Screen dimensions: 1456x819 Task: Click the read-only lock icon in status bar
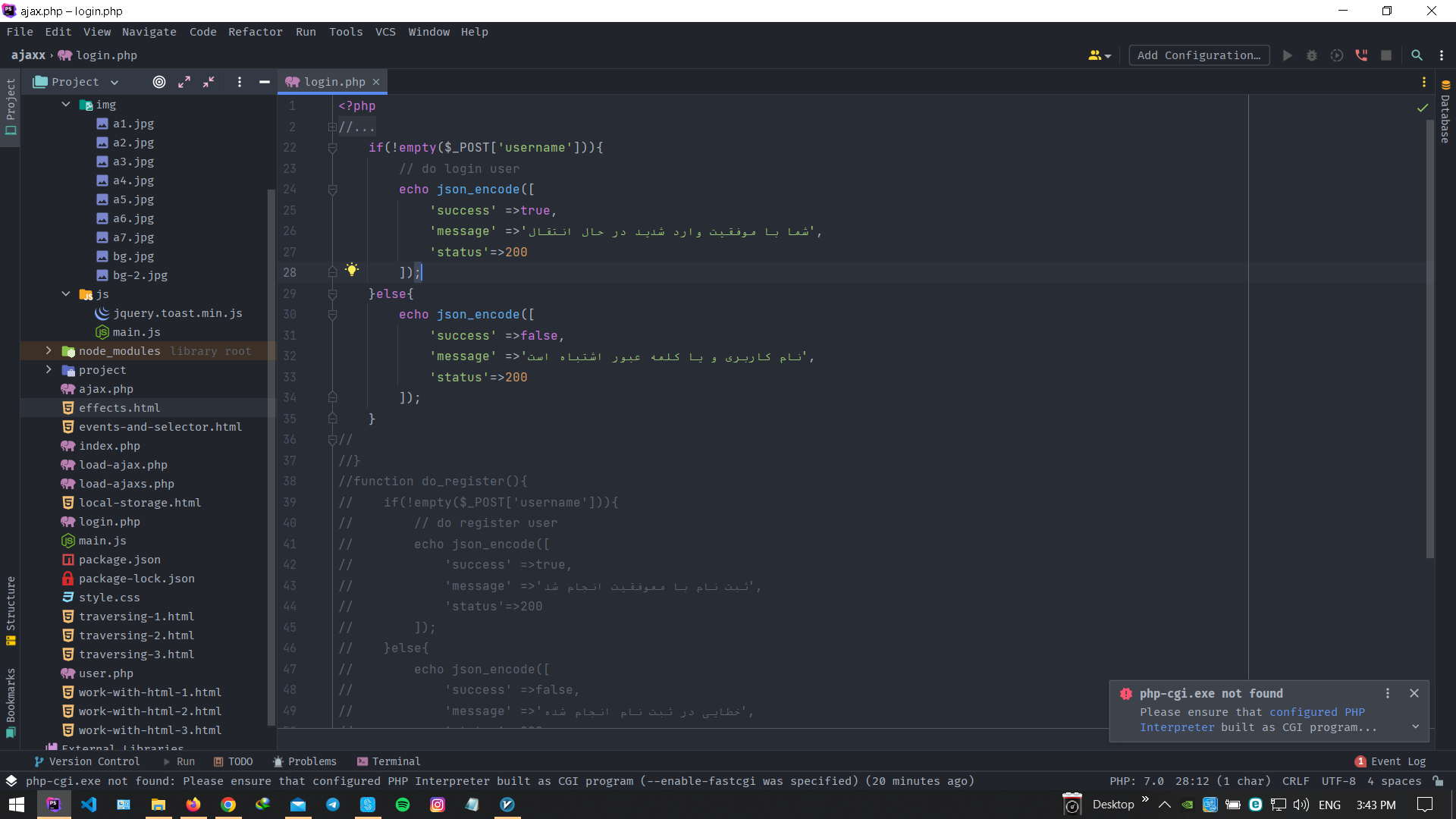(x=1438, y=781)
